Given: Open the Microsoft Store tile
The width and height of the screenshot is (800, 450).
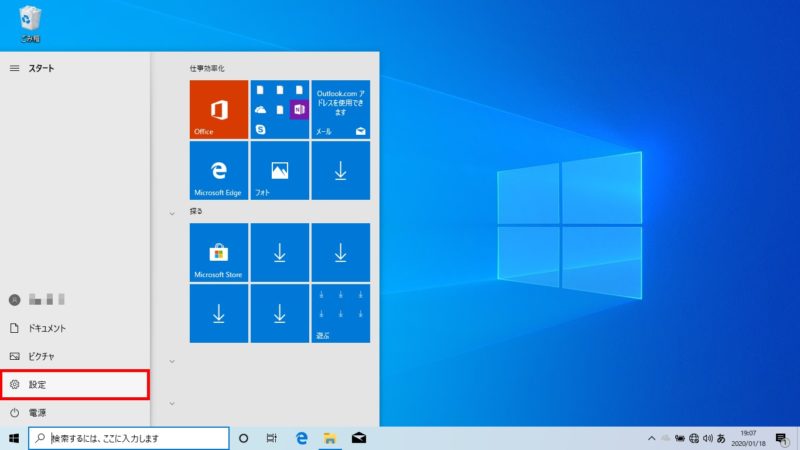Looking at the screenshot, I should (x=219, y=252).
